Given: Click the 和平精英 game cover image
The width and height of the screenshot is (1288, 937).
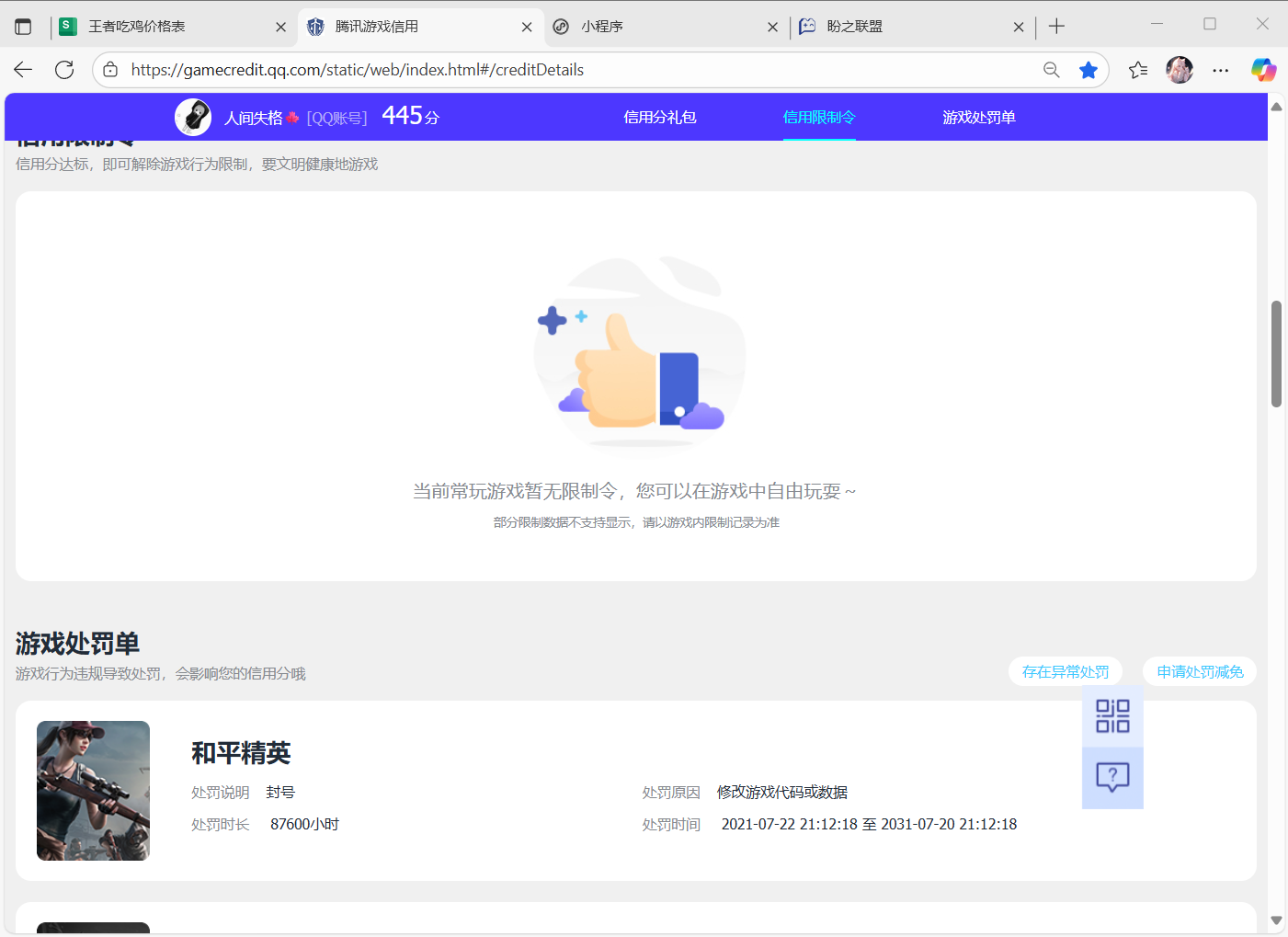Looking at the screenshot, I should click(x=93, y=791).
